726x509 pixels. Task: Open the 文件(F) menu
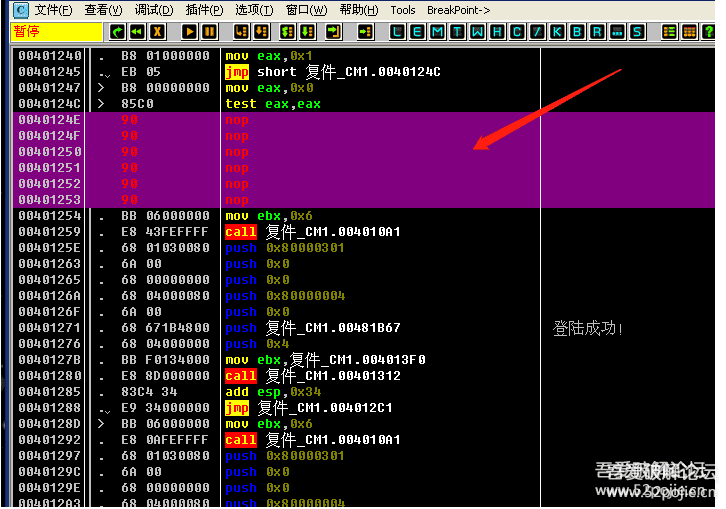pos(52,10)
